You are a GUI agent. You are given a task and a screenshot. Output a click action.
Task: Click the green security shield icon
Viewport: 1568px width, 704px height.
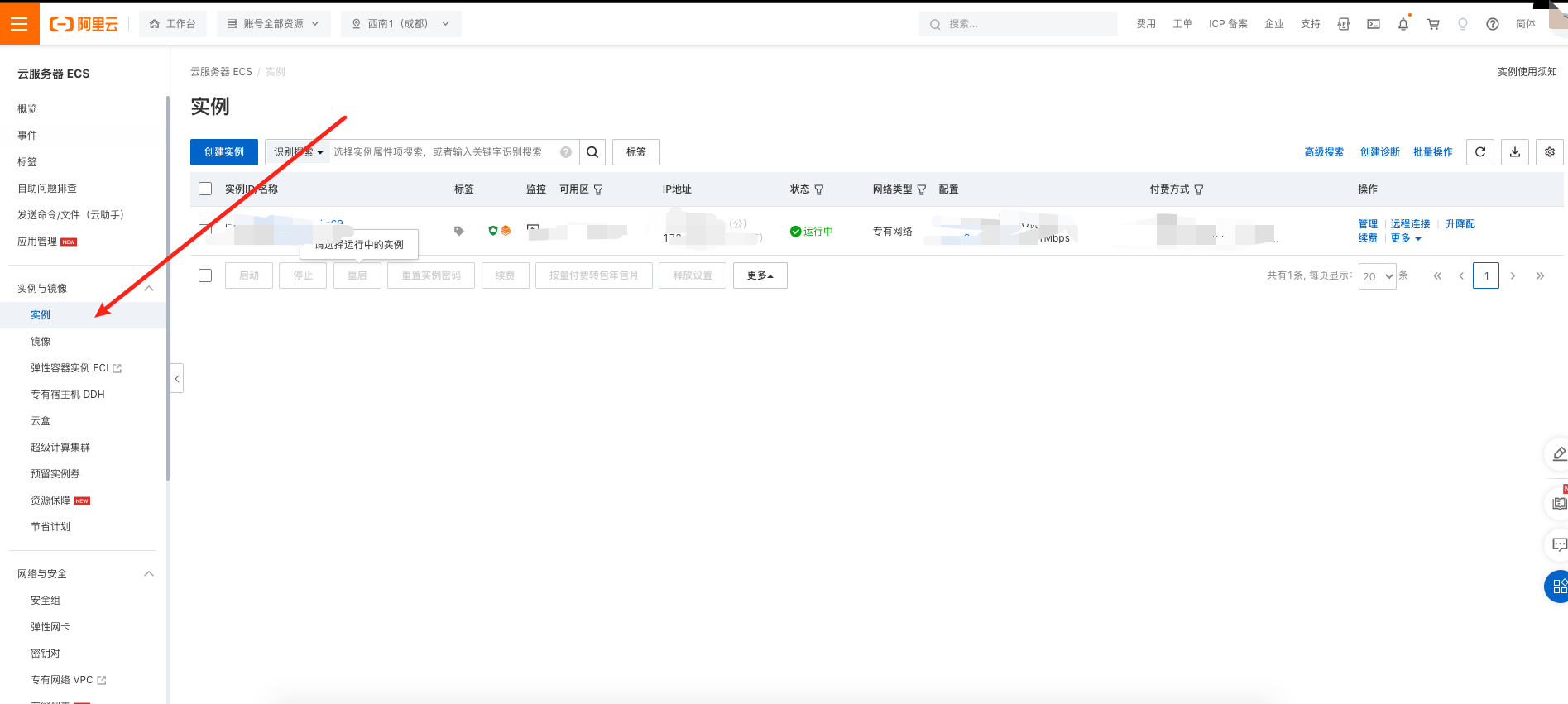(x=493, y=231)
